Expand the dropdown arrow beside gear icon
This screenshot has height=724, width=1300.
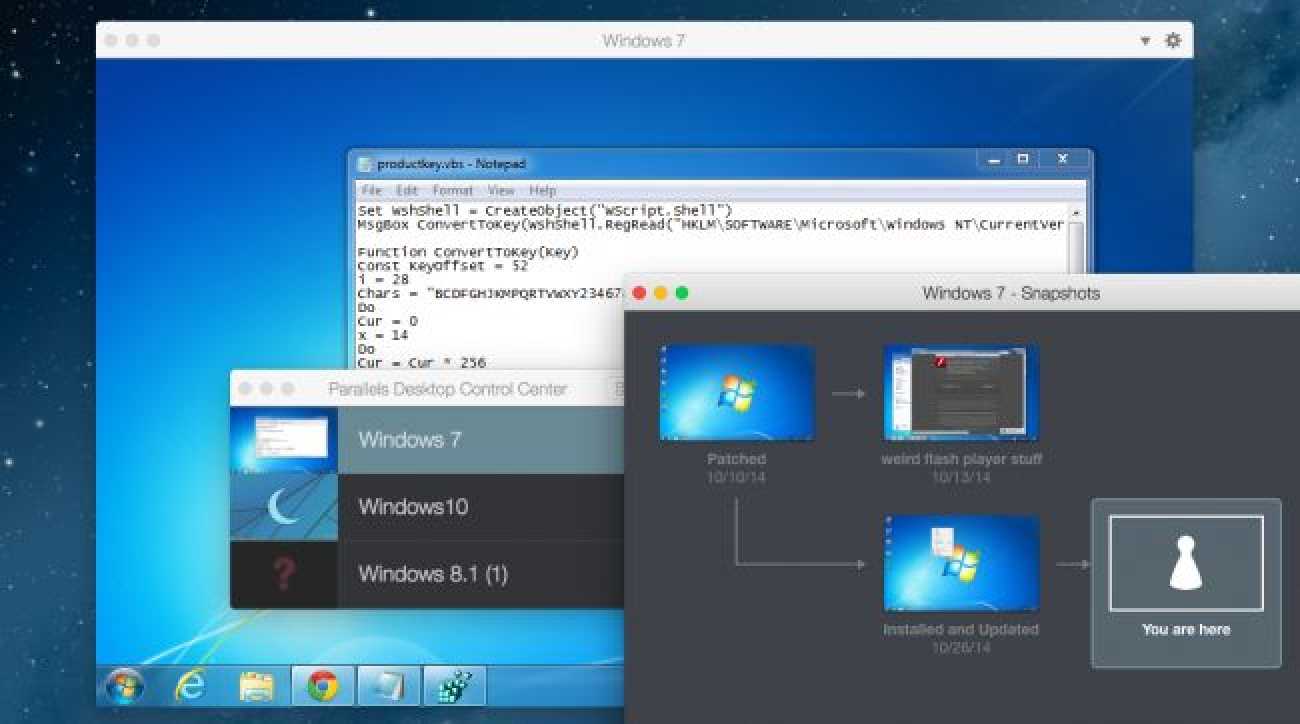[x=1145, y=42]
